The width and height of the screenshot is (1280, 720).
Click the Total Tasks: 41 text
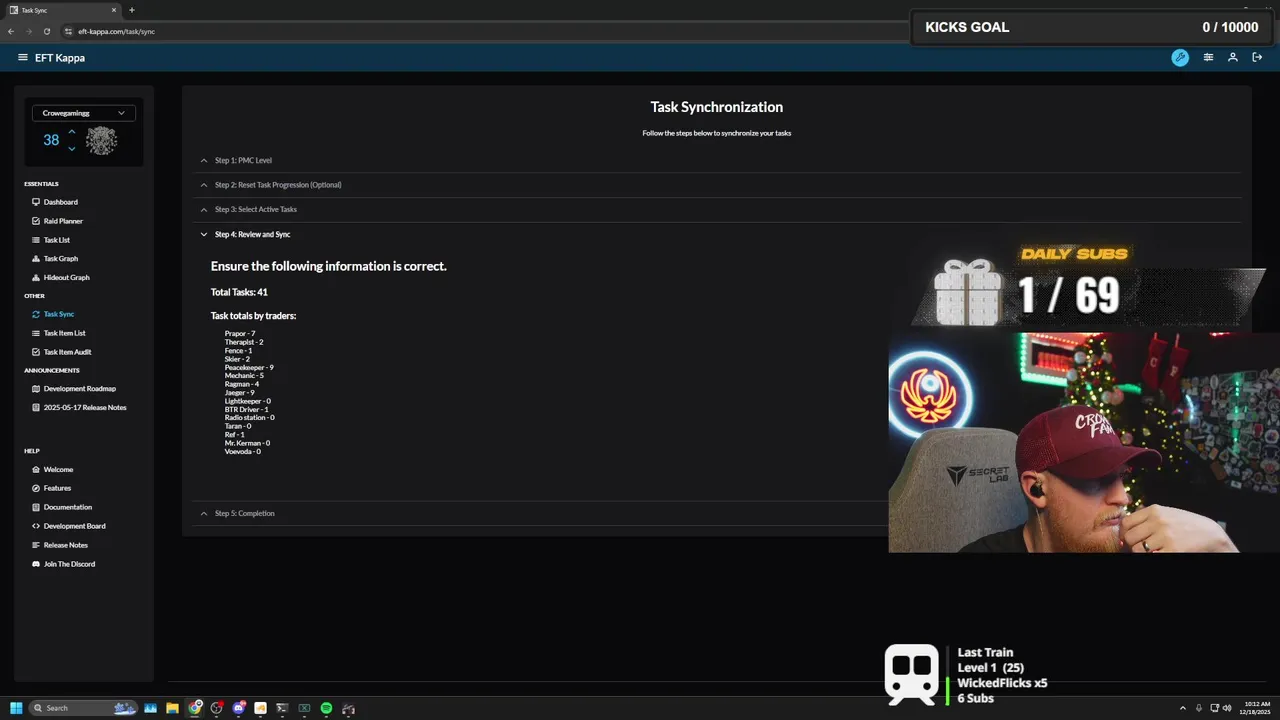point(239,292)
